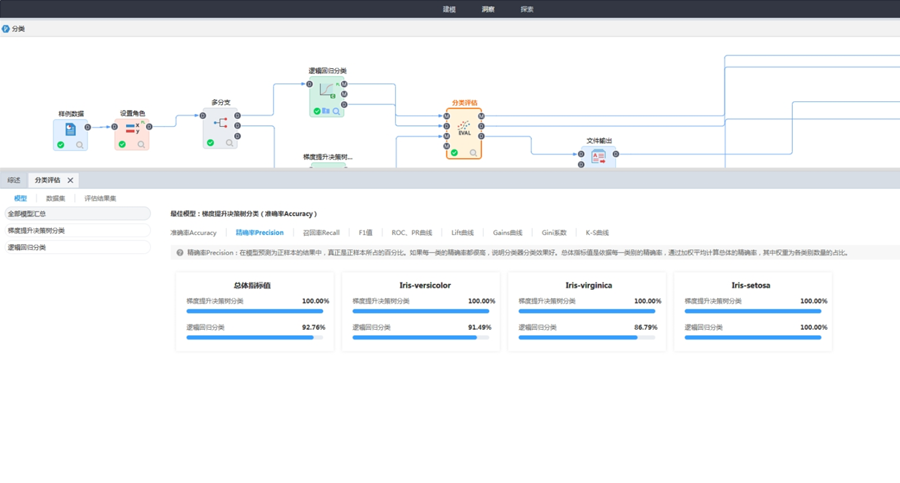This screenshot has width=900, height=483.
Task: Switch to 召回率Recall metric
Action: click(x=321, y=233)
